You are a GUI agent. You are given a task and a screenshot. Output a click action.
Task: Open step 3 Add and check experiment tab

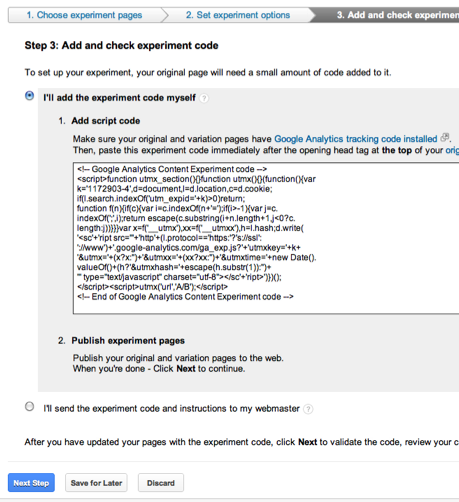(388, 15)
